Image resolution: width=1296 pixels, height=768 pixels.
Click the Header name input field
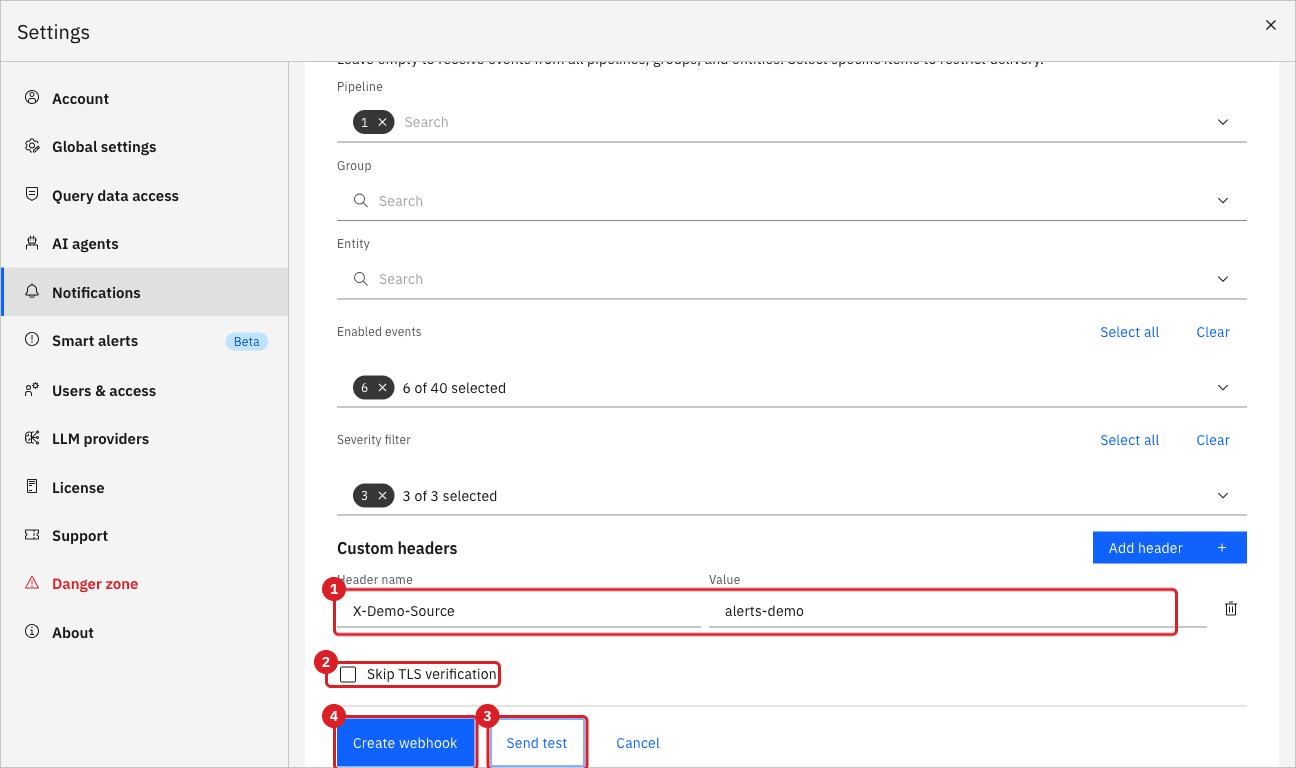(x=519, y=611)
